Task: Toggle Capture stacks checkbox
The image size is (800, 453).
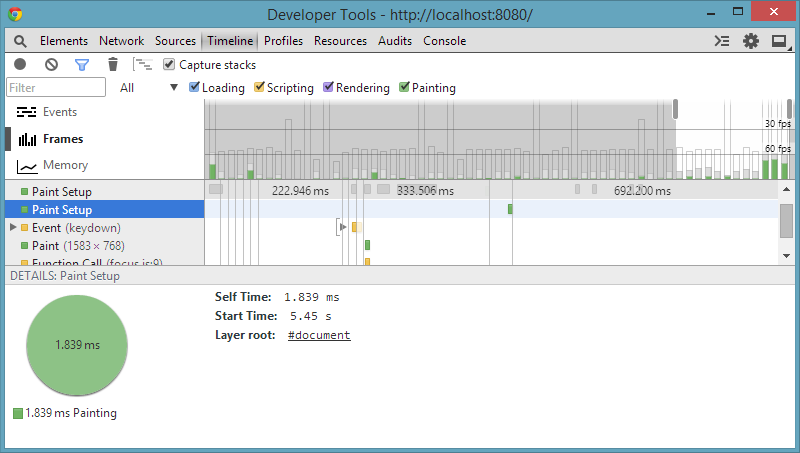Action: coord(169,64)
